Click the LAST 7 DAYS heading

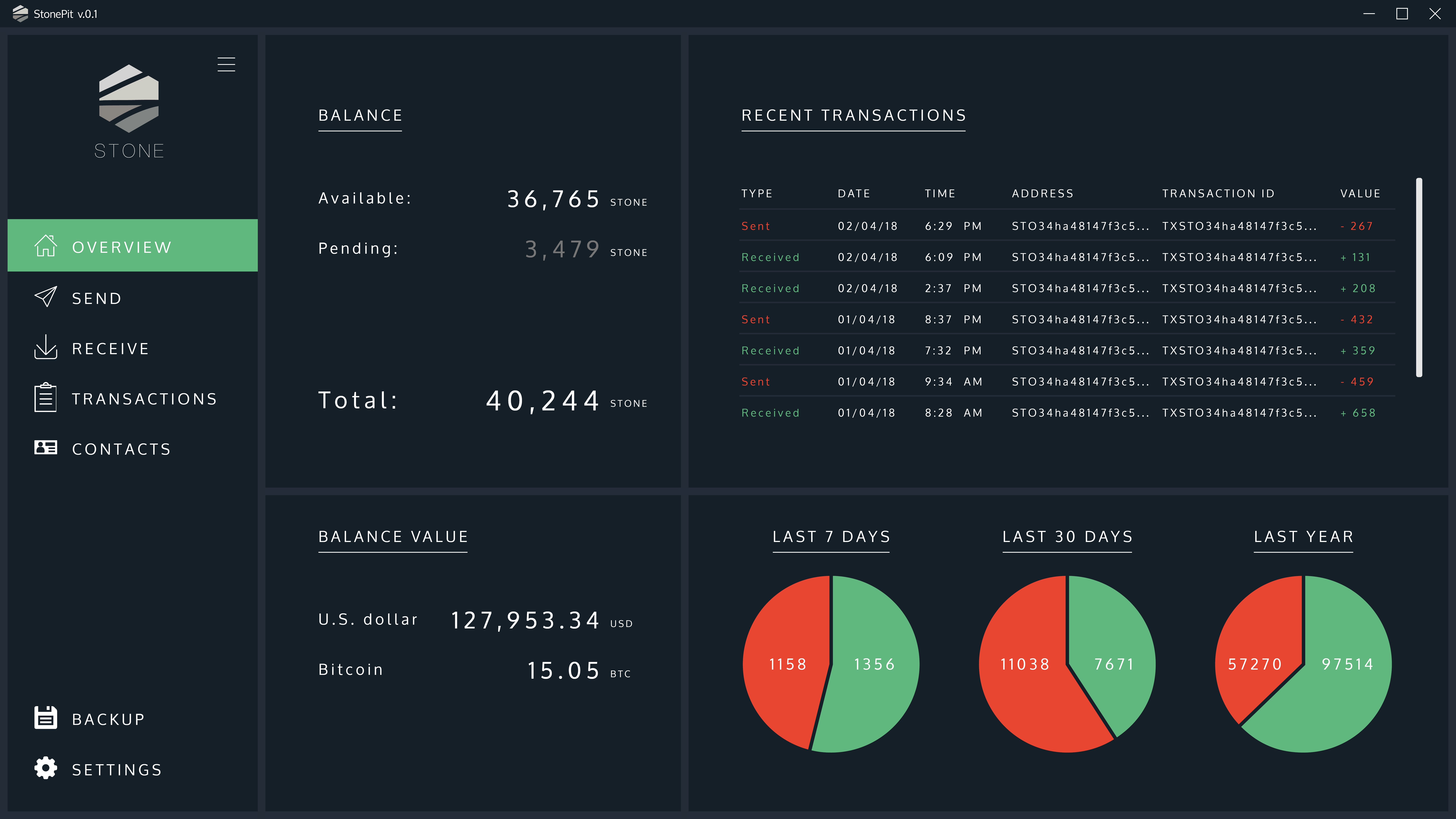[831, 536]
